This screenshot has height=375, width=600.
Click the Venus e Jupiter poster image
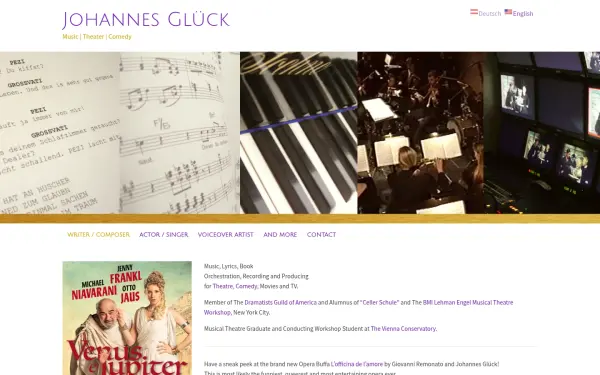pyautogui.click(x=127, y=318)
